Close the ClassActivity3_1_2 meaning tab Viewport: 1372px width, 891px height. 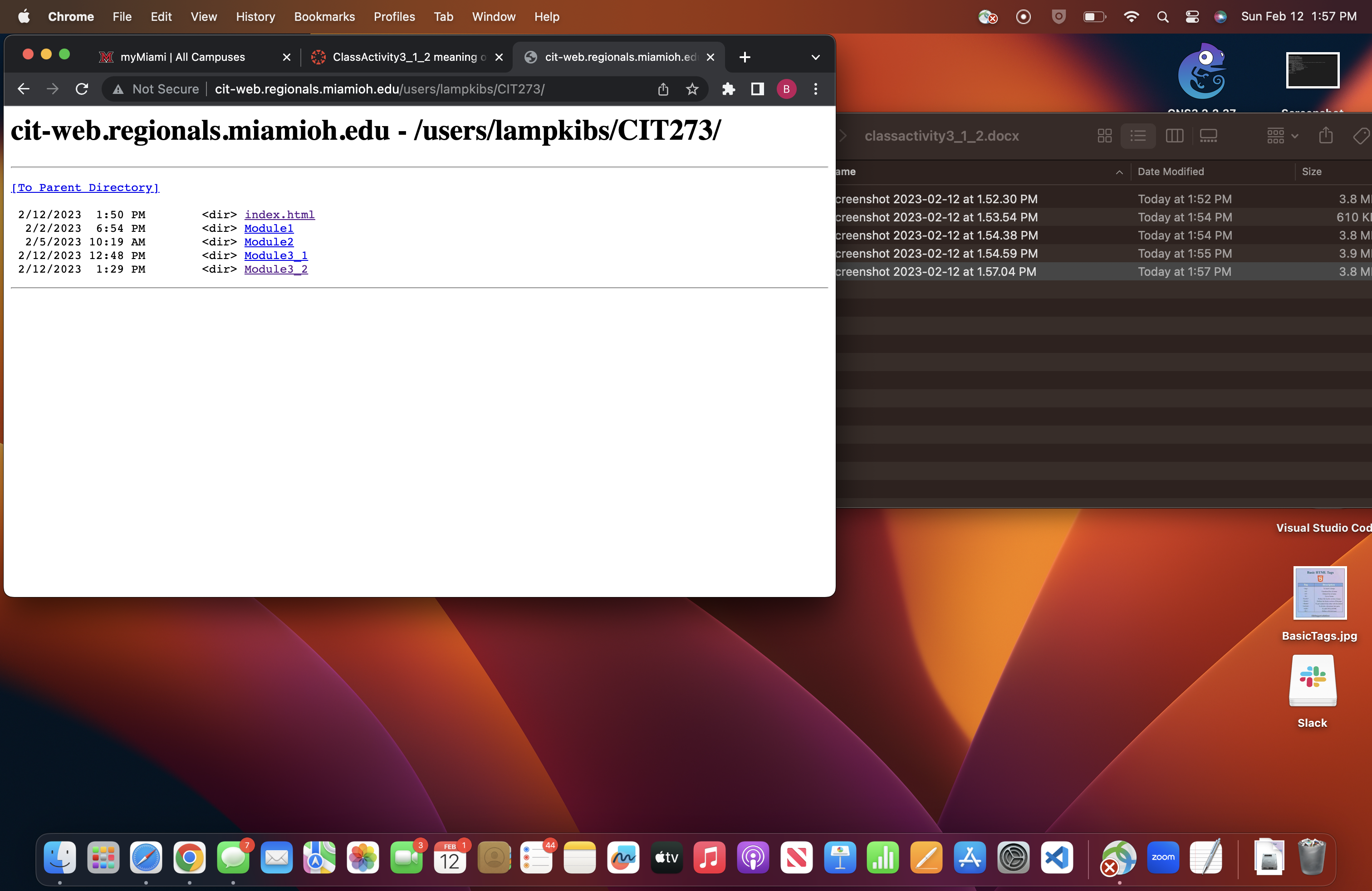[499, 57]
